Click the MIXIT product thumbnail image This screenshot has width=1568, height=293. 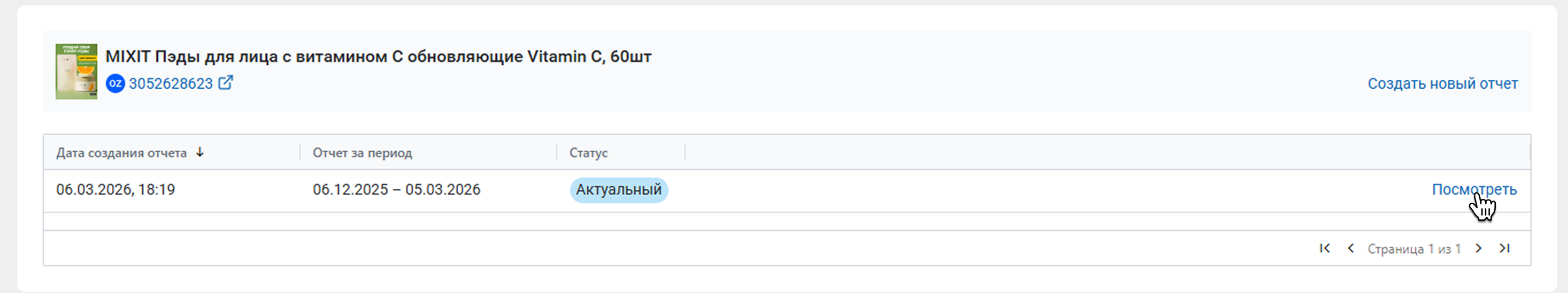76,71
